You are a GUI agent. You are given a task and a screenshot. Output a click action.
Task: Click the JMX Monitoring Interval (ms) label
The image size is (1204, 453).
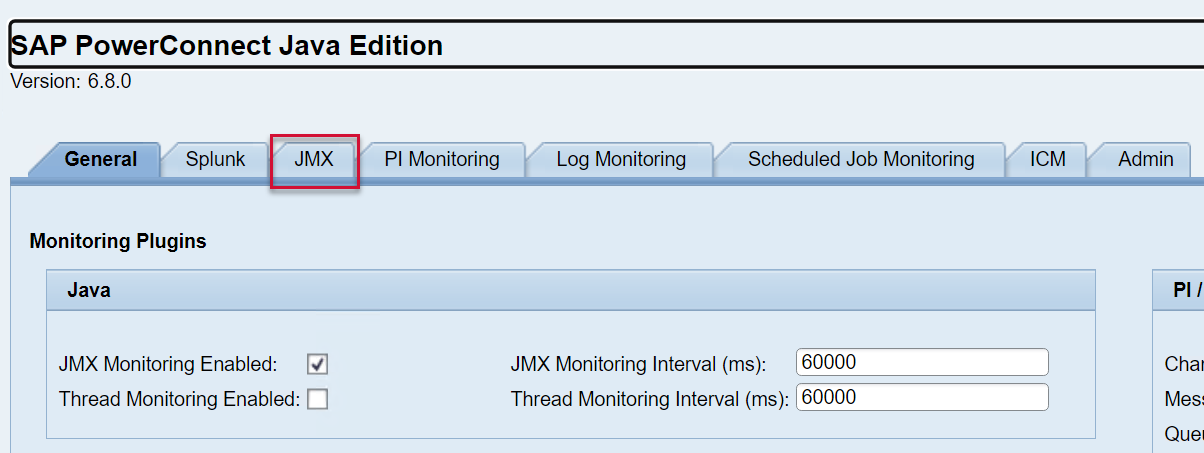coord(638,363)
